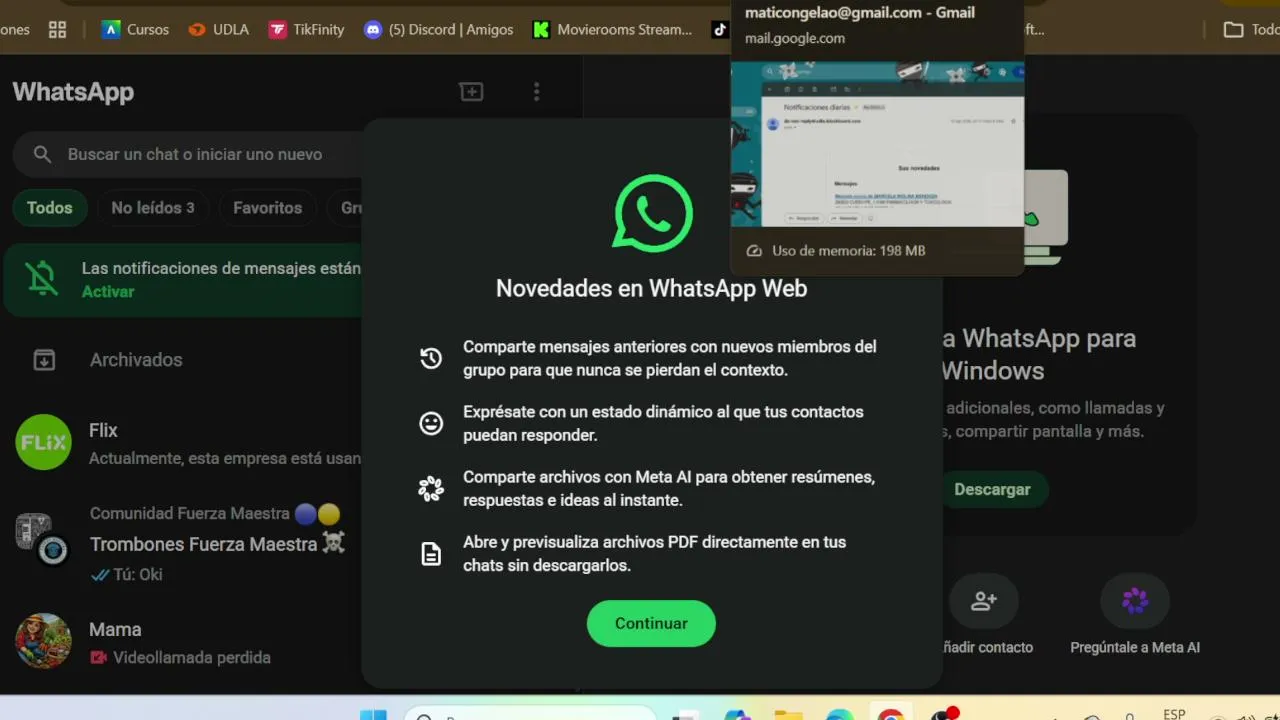Viewport: 1280px width, 720px height.
Task: Click Activar to enable notifications
Action: pyautogui.click(x=108, y=292)
